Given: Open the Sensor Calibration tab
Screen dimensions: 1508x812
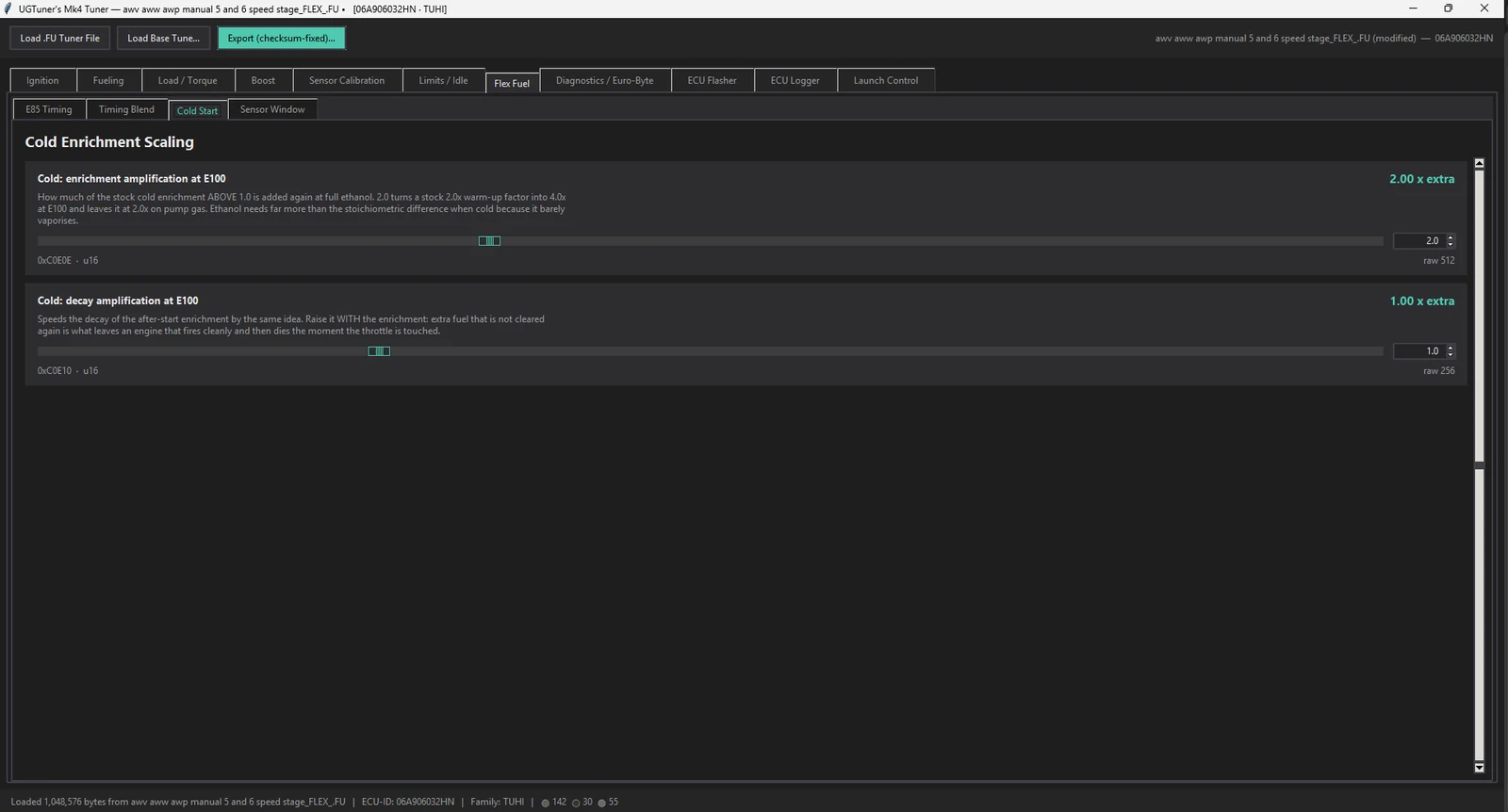Looking at the screenshot, I should tap(347, 80).
